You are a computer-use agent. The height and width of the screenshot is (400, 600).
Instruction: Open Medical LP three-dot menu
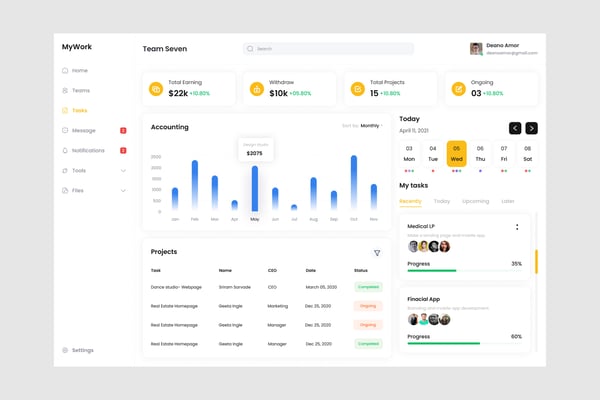517,227
